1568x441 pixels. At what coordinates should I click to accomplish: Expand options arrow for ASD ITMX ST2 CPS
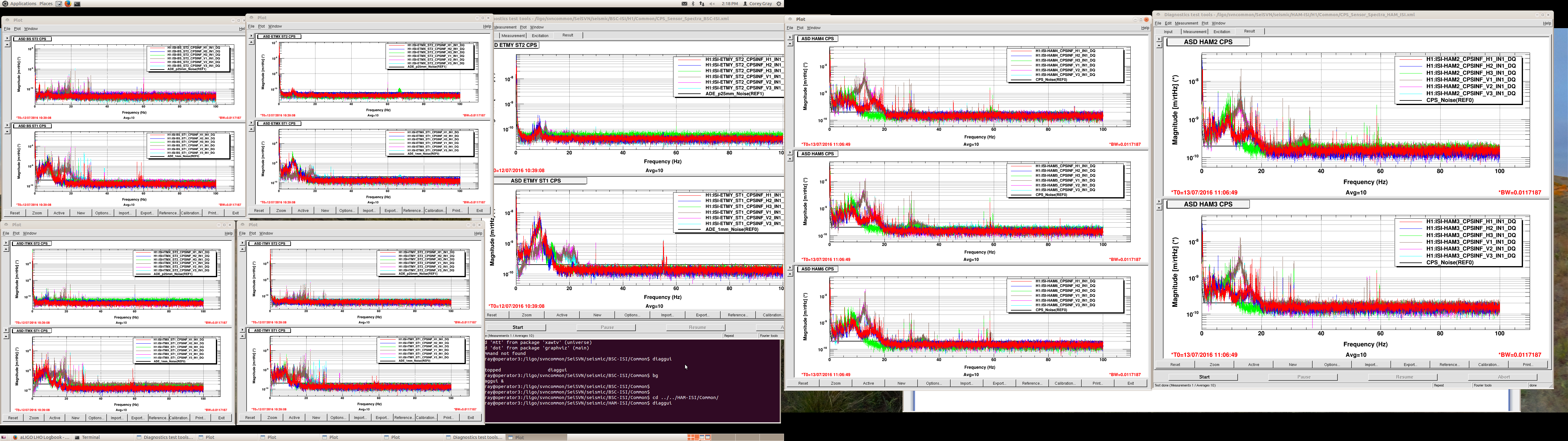[x=7, y=243]
